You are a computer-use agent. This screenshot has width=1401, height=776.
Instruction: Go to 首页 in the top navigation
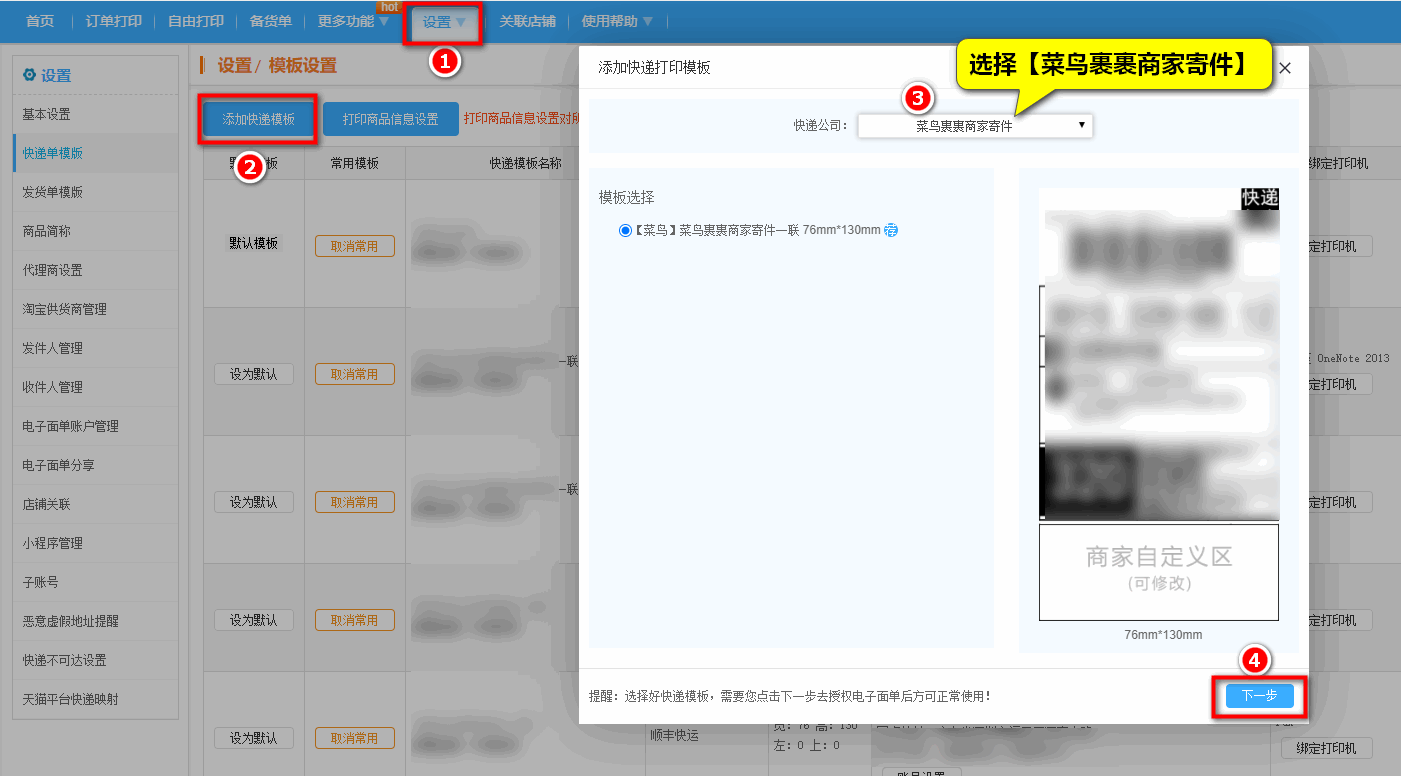pos(40,21)
